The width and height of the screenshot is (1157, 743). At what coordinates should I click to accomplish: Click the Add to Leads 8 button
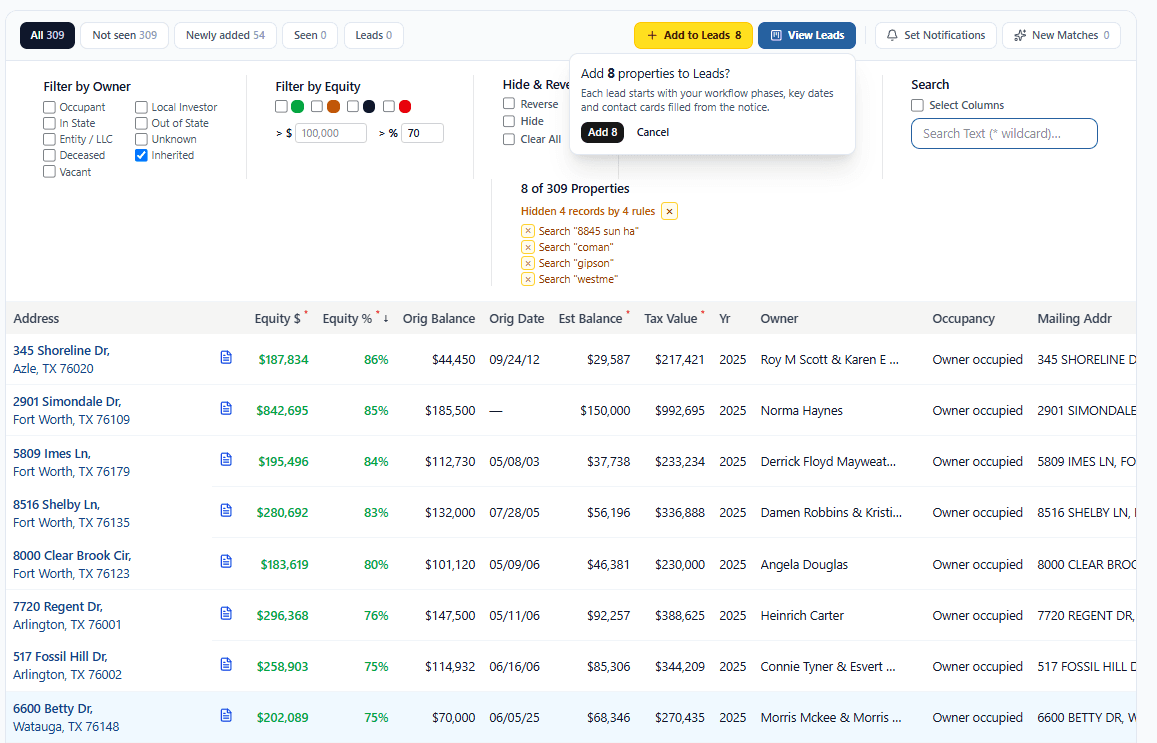(693, 35)
